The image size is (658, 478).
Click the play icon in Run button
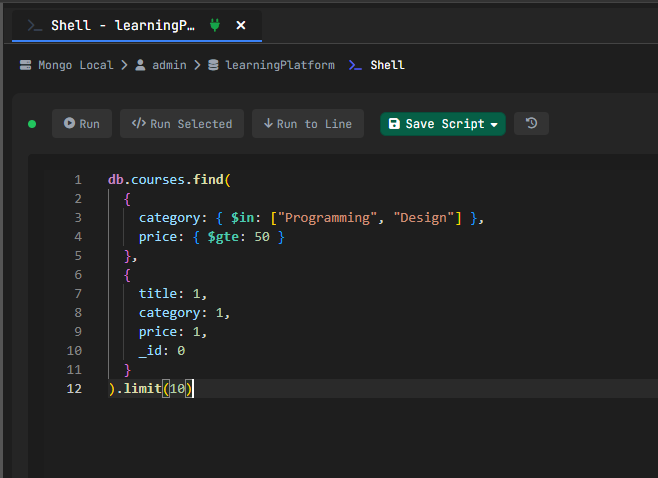[69, 123]
